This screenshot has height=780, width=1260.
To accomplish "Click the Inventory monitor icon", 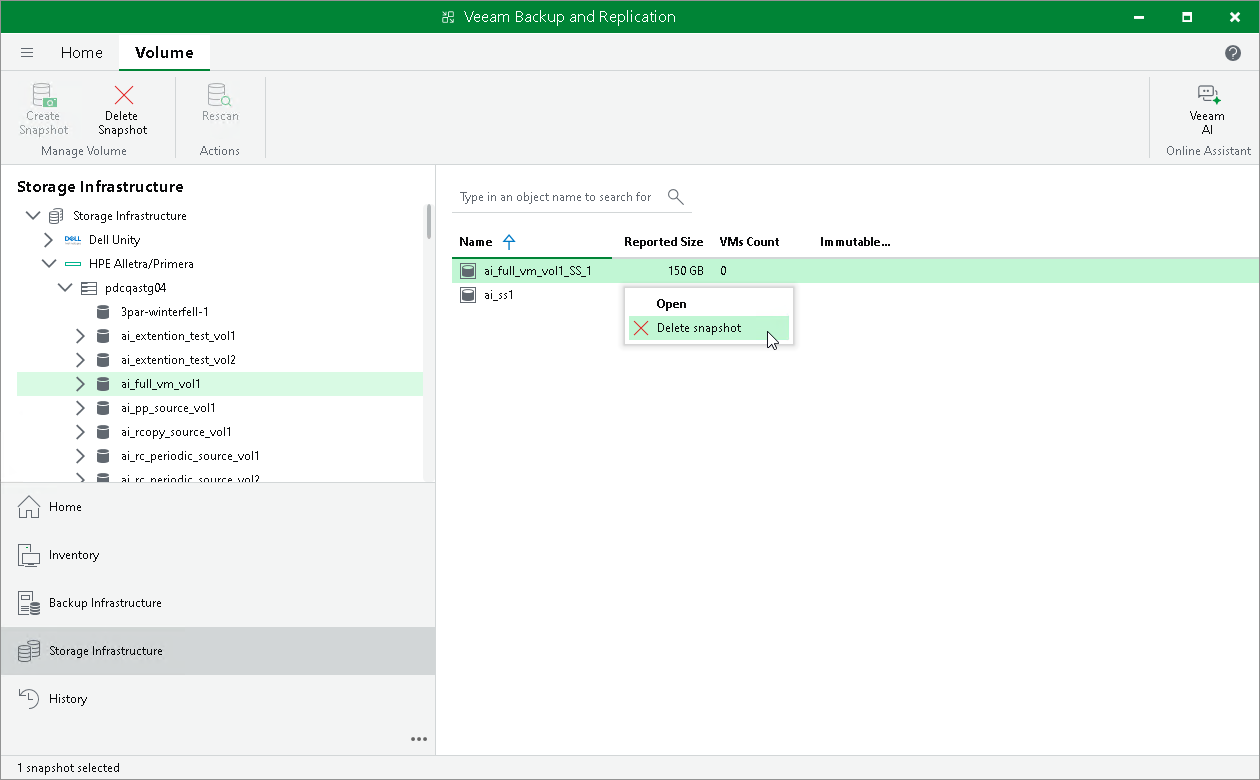I will (x=29, y=555).
